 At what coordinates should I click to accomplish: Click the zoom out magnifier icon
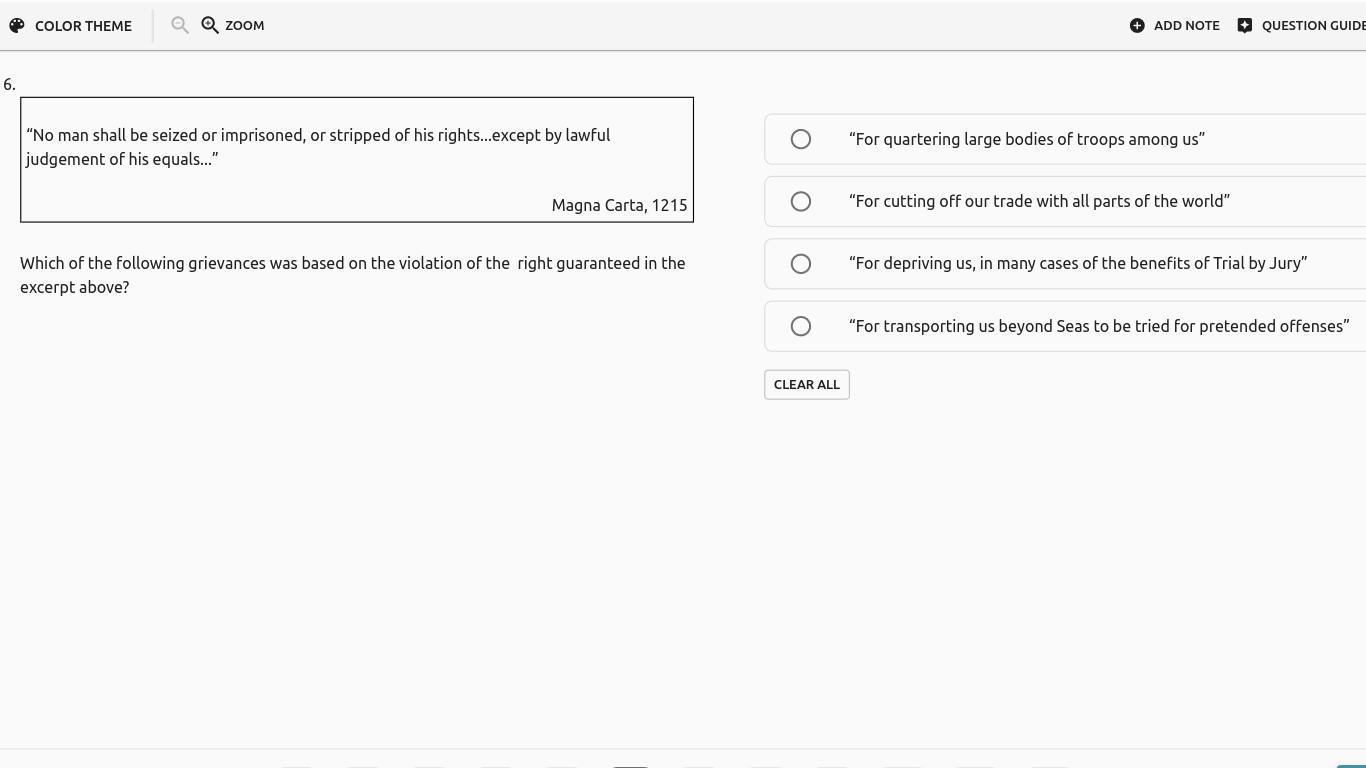click(180, 25)
